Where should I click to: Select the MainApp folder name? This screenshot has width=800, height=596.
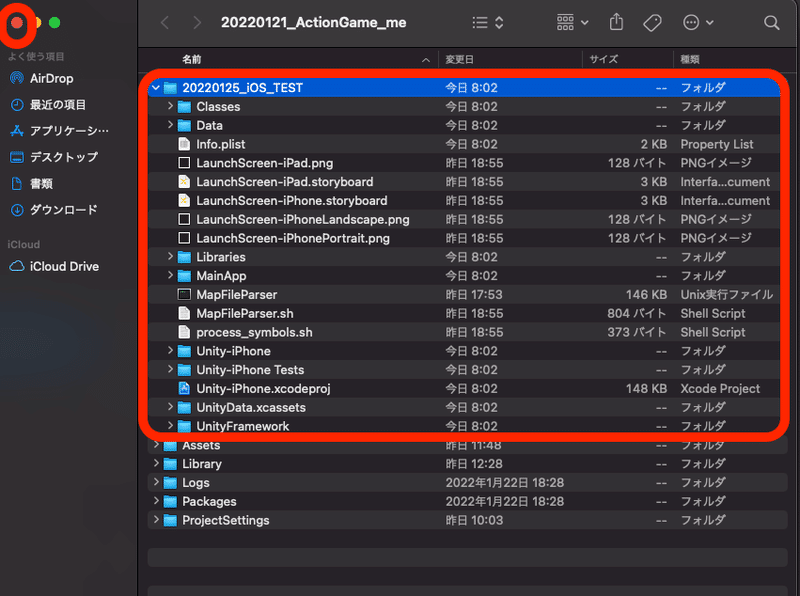tap(221, 276)
